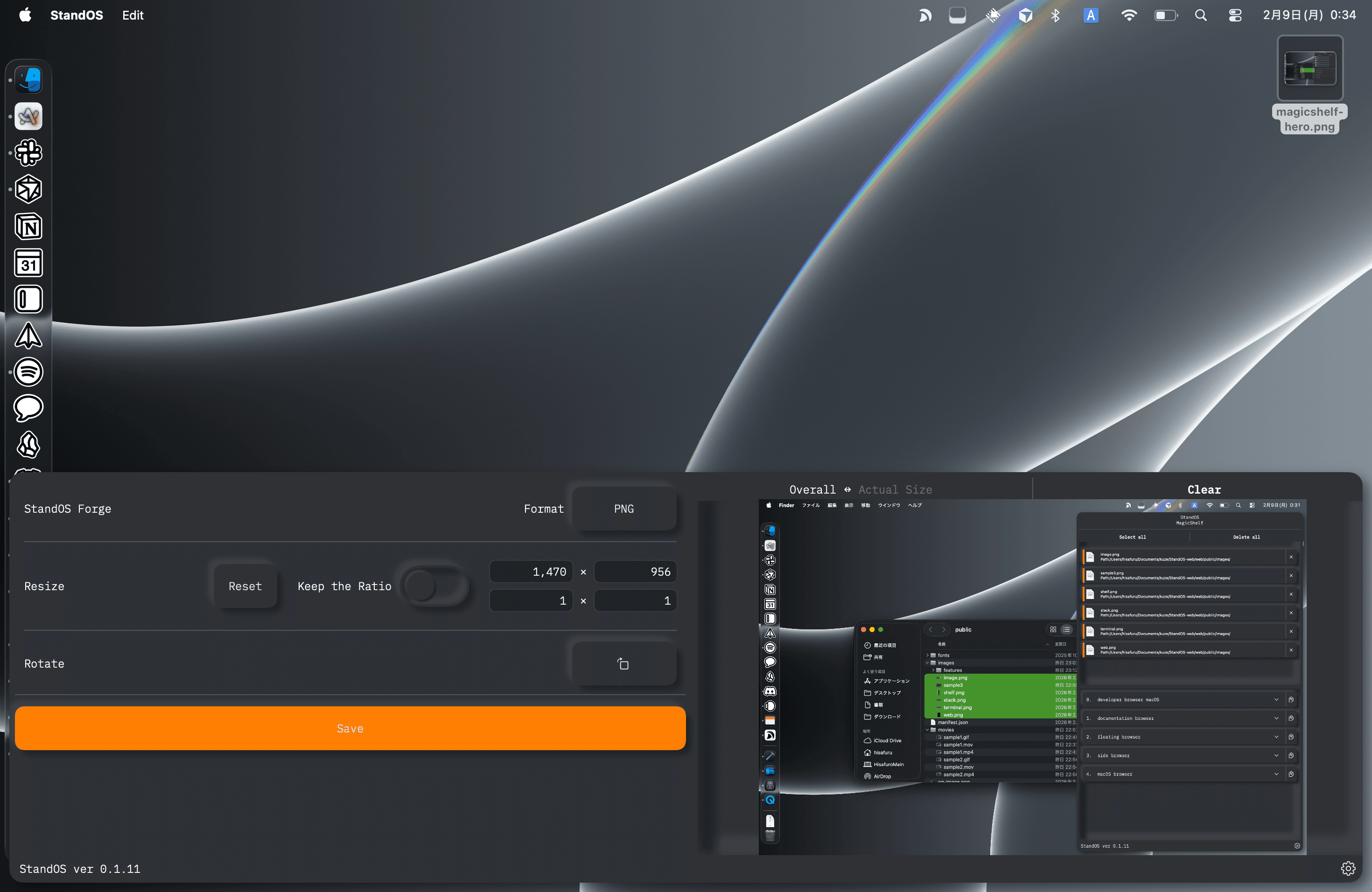1372x892 pixels.
Task: Click Clear above the preview
Action: 1204,489
